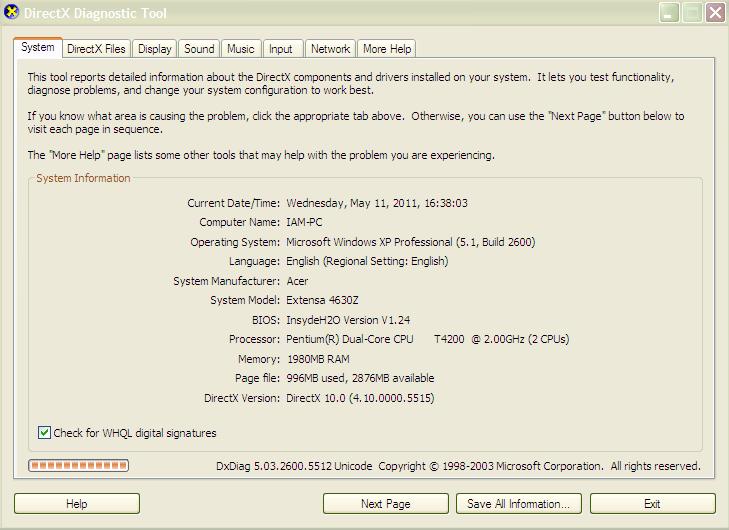
Task: Click system model 'Extensa 4630Z'
Action: [322, 300]
